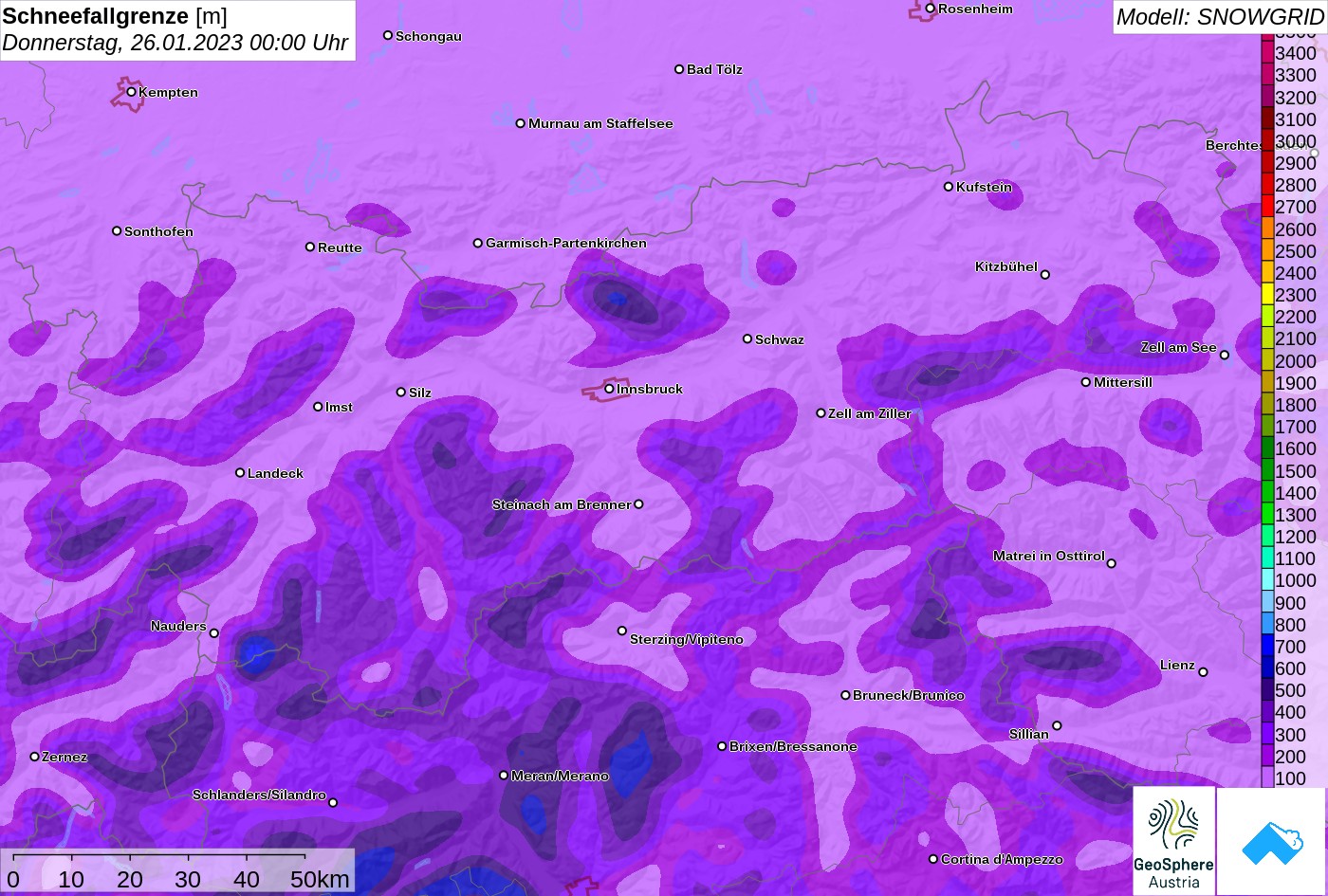Click the 50km scale bar end
1328x896 pixels.
[304, 856]
